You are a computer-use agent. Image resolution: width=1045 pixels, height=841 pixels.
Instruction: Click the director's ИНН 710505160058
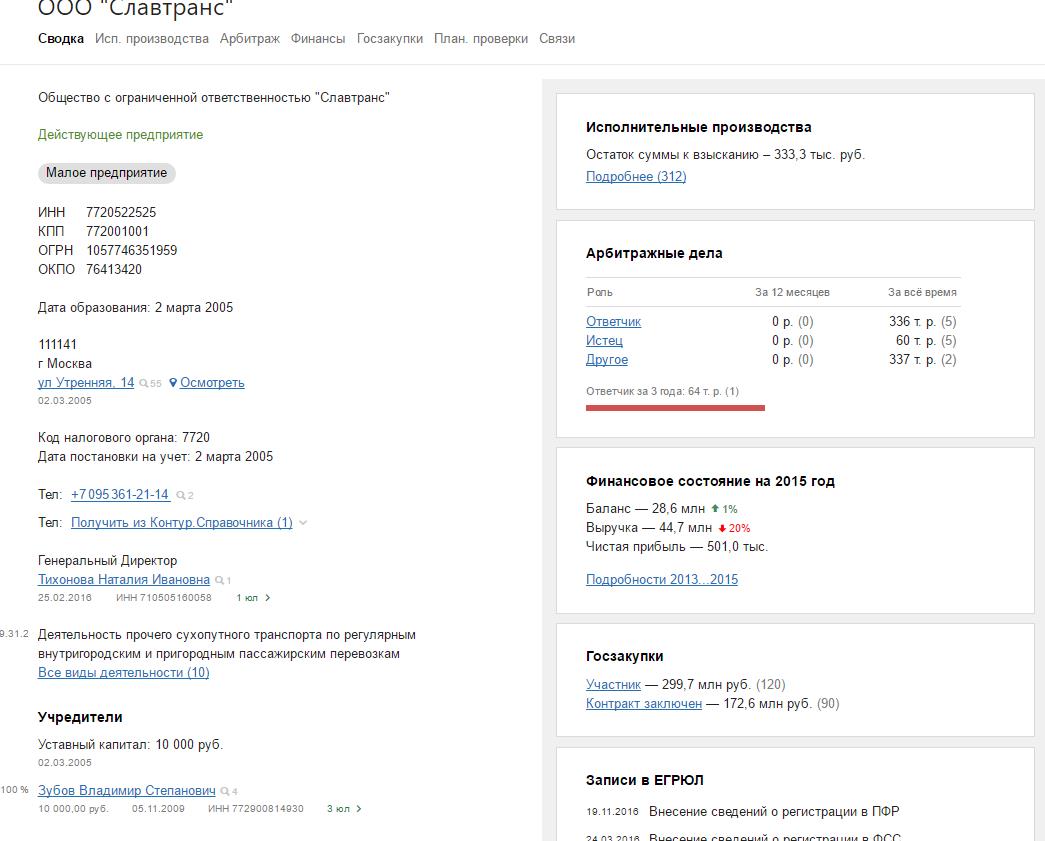[164, 598]
